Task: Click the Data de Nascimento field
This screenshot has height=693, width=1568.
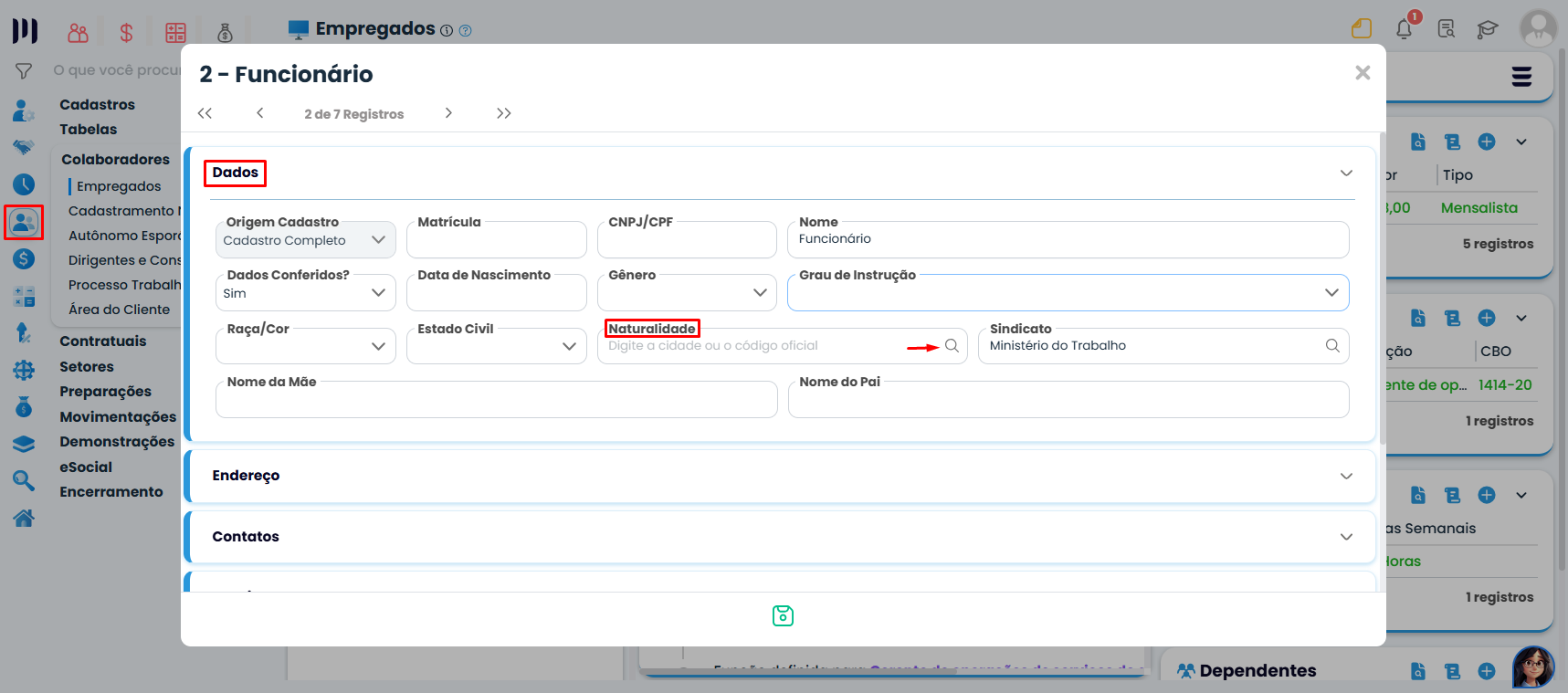Action: click(x=496, y=294)
